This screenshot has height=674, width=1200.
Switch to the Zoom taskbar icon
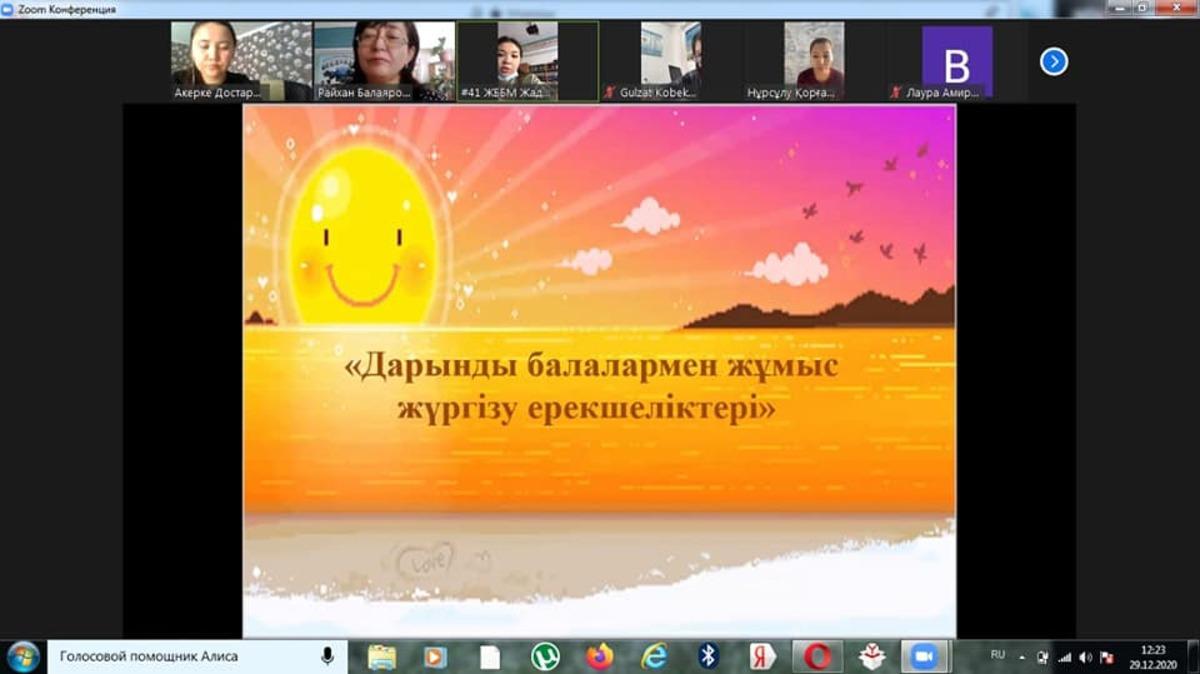[925, 657]
